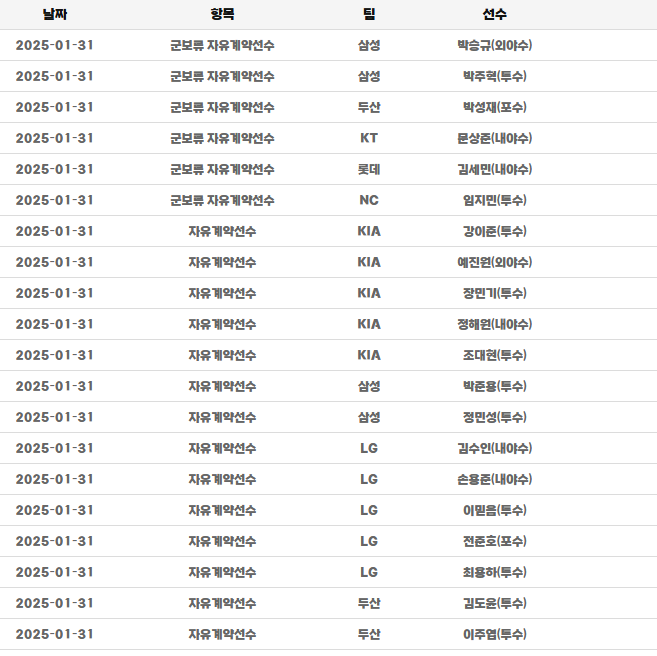The width and height of the screenshot is (657, 656).
Task: Click 자유계약선수 in 예진원 row
Action: click(x=222, y=262)
